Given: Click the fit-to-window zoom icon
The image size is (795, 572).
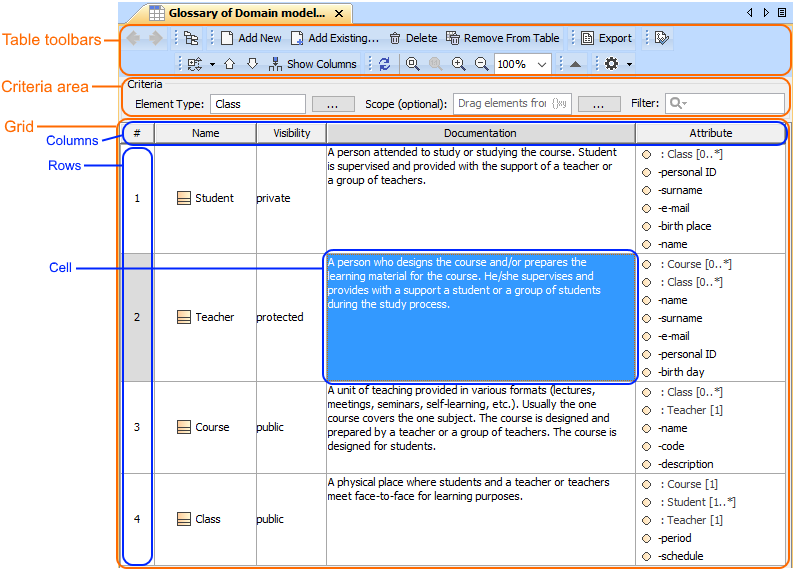Looking at the screenshot, I should [412, 64].
